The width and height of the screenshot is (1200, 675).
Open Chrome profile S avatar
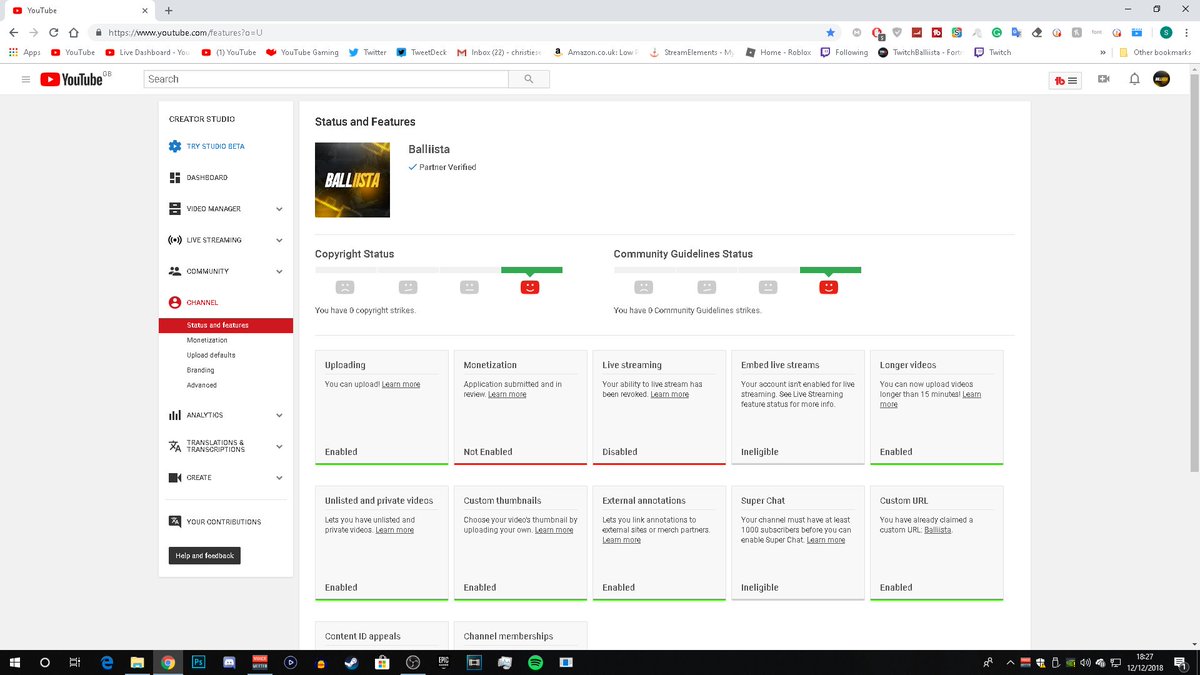(x=1165, y=32)
